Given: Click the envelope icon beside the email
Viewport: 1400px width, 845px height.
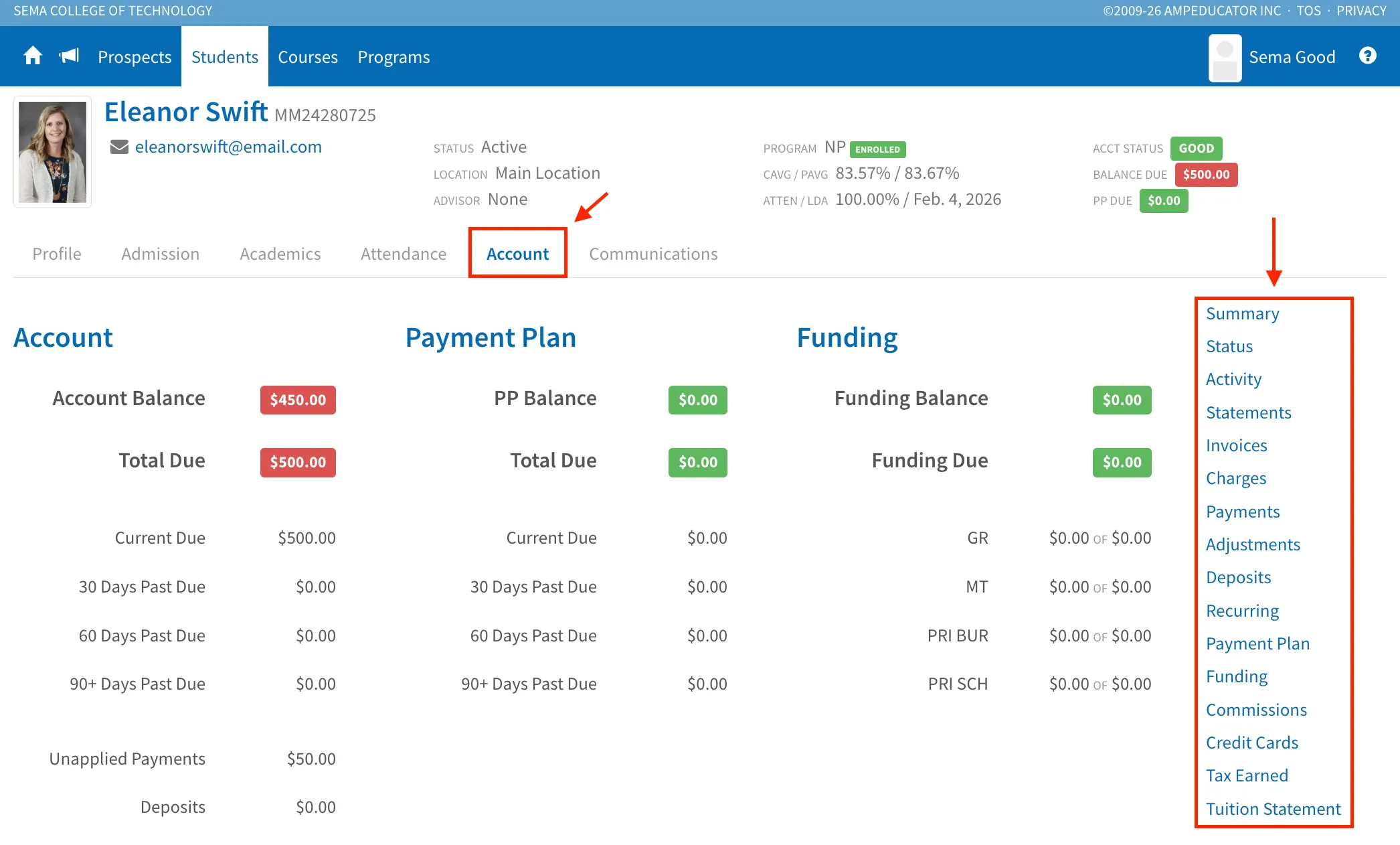Looking at the screenshot, I should coord(119,147).
